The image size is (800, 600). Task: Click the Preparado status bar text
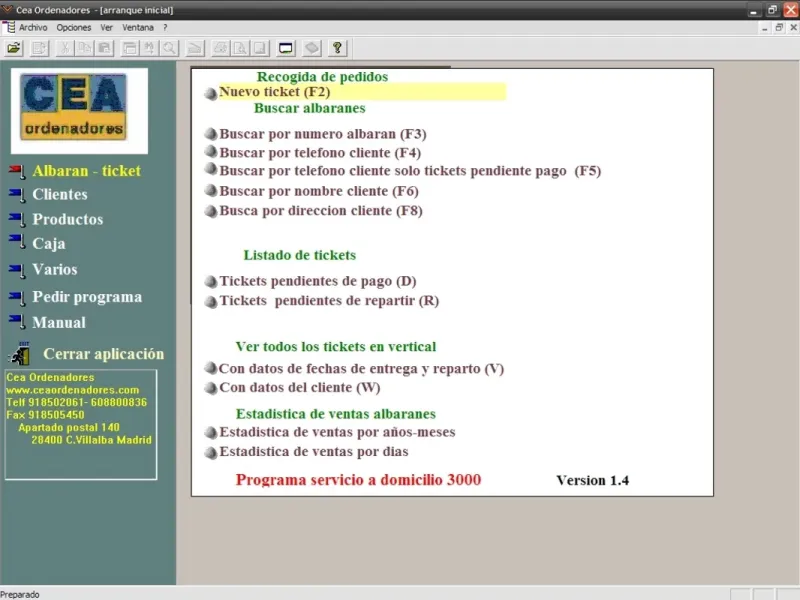(x=20, y=594)
